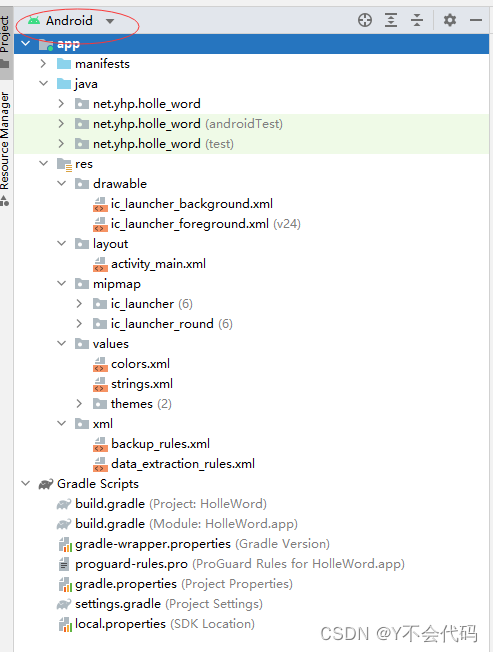This screenshot has width=493, height=652.
Task: Collapse the res folder
Action: coord(44,163)
